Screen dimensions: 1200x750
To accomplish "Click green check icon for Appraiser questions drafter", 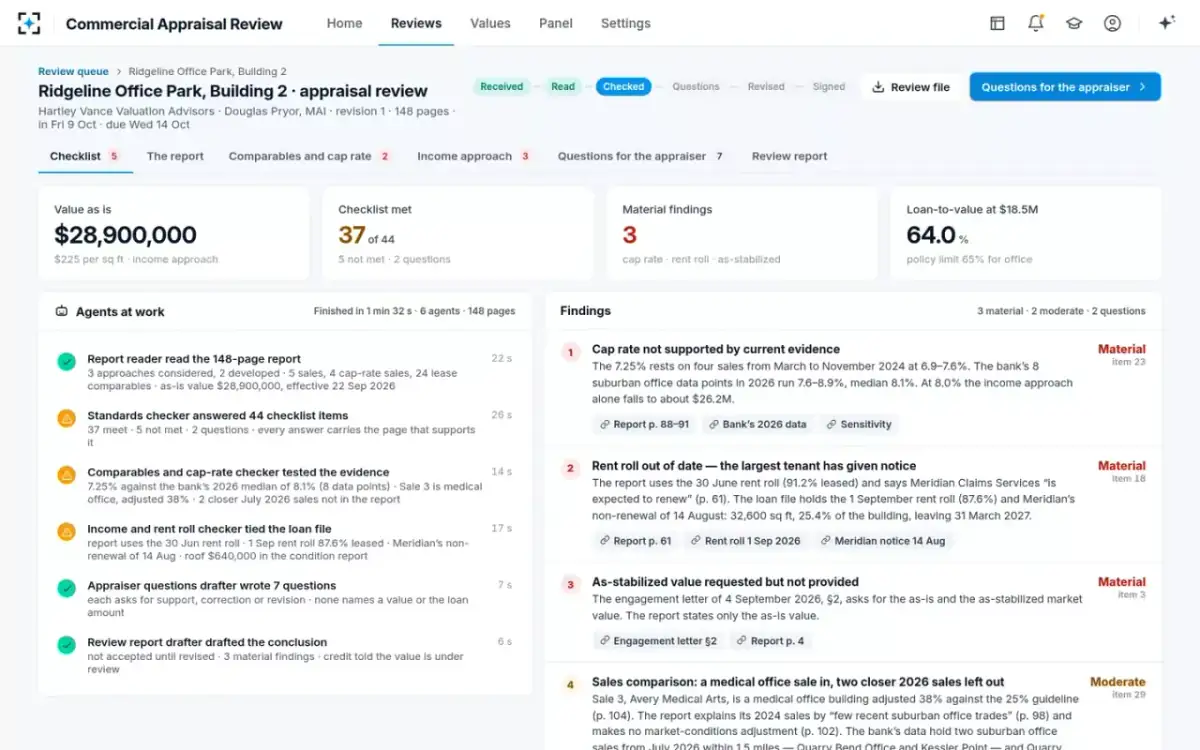I will pos(66,588).
